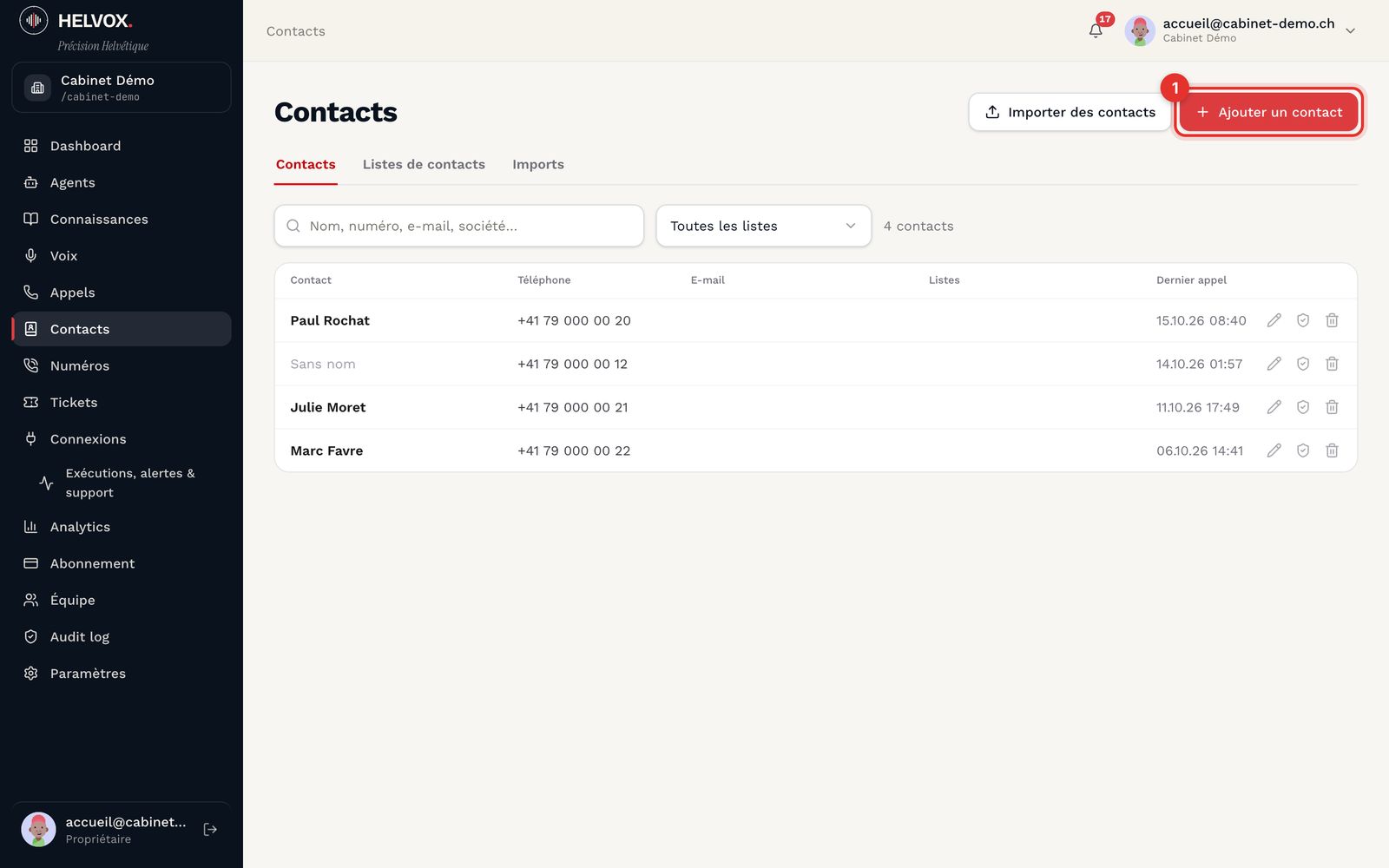Select the Contacts tab

306,164
